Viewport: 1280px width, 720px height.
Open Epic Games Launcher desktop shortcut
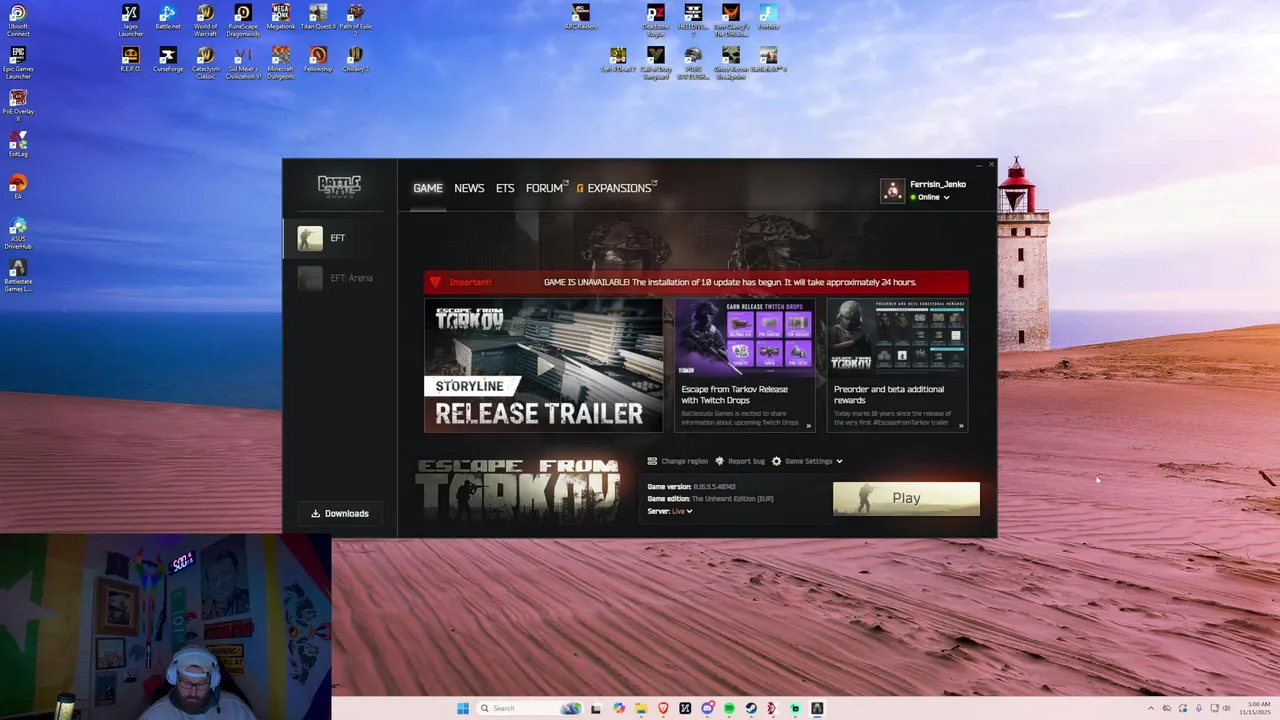18,63
